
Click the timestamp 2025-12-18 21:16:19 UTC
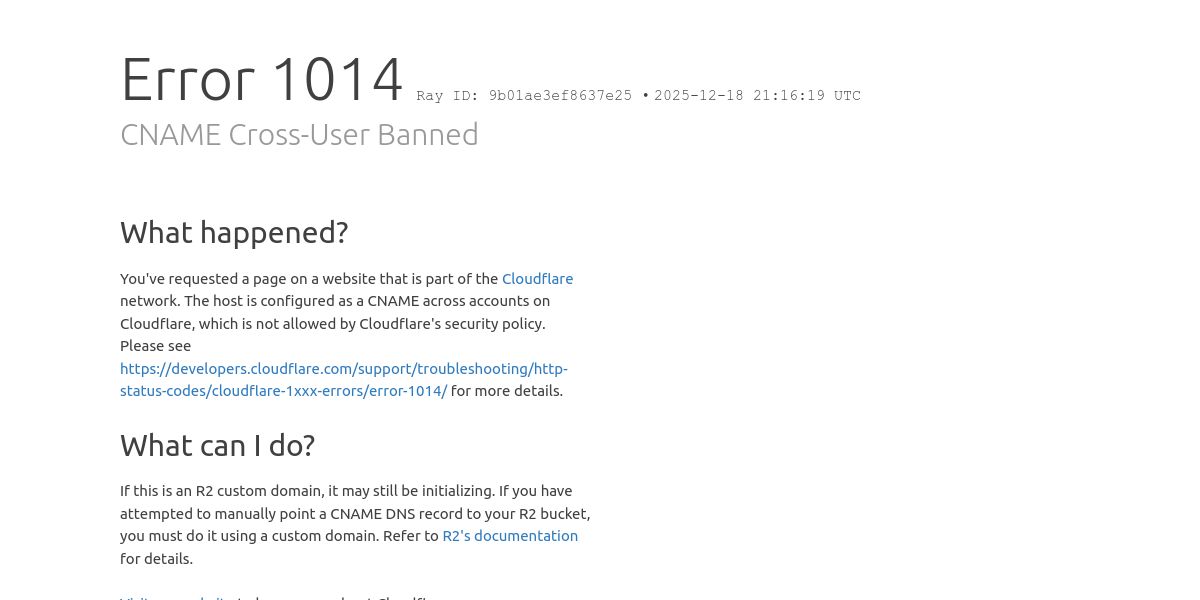[x=757, y=96]
